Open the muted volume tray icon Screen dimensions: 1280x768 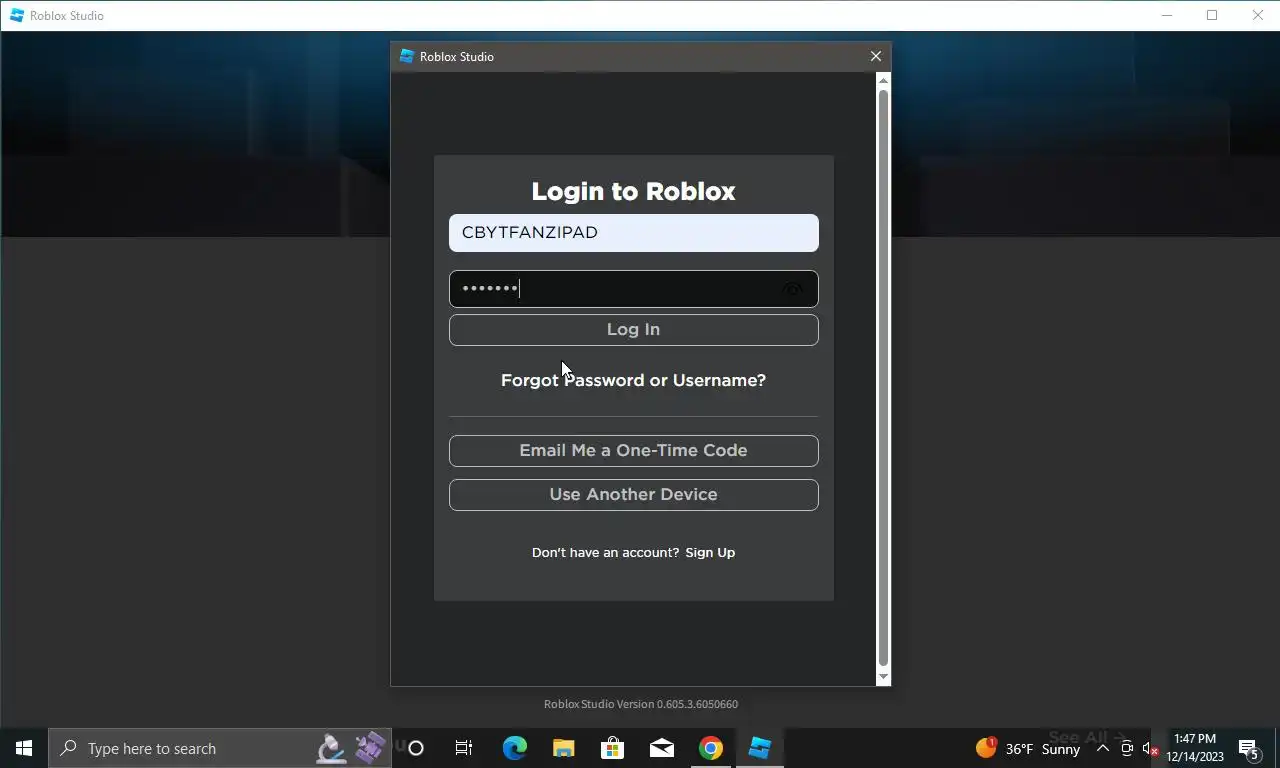(1151, 748)
